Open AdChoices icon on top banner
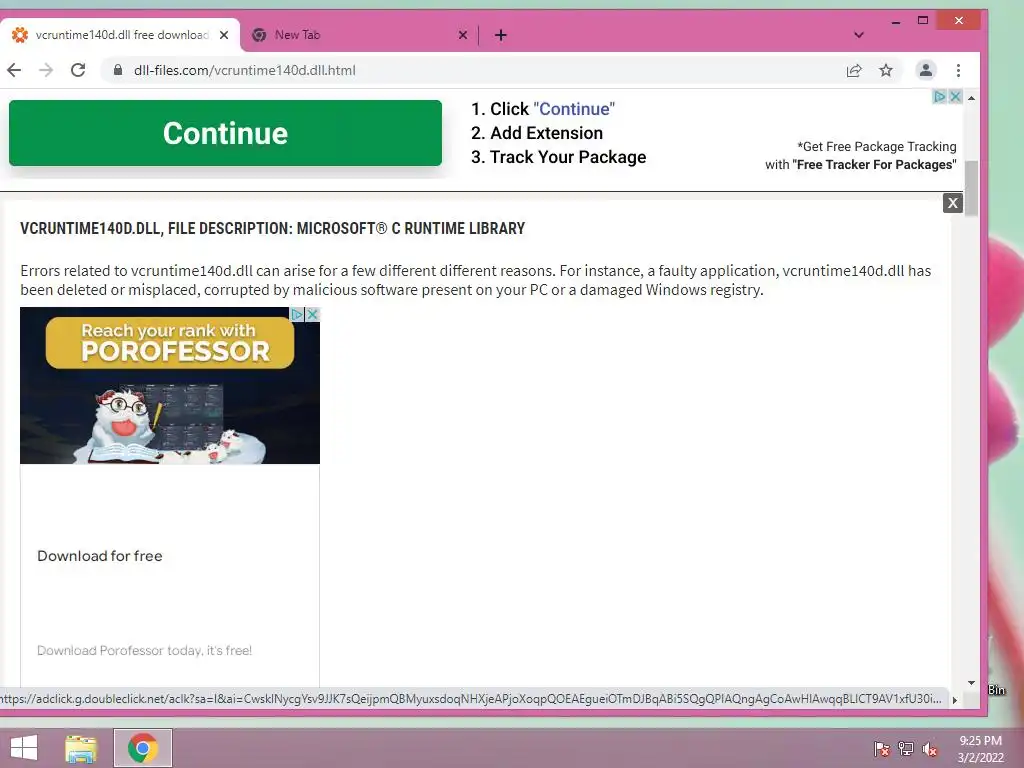1024x768 pixels. click(940, 97)
